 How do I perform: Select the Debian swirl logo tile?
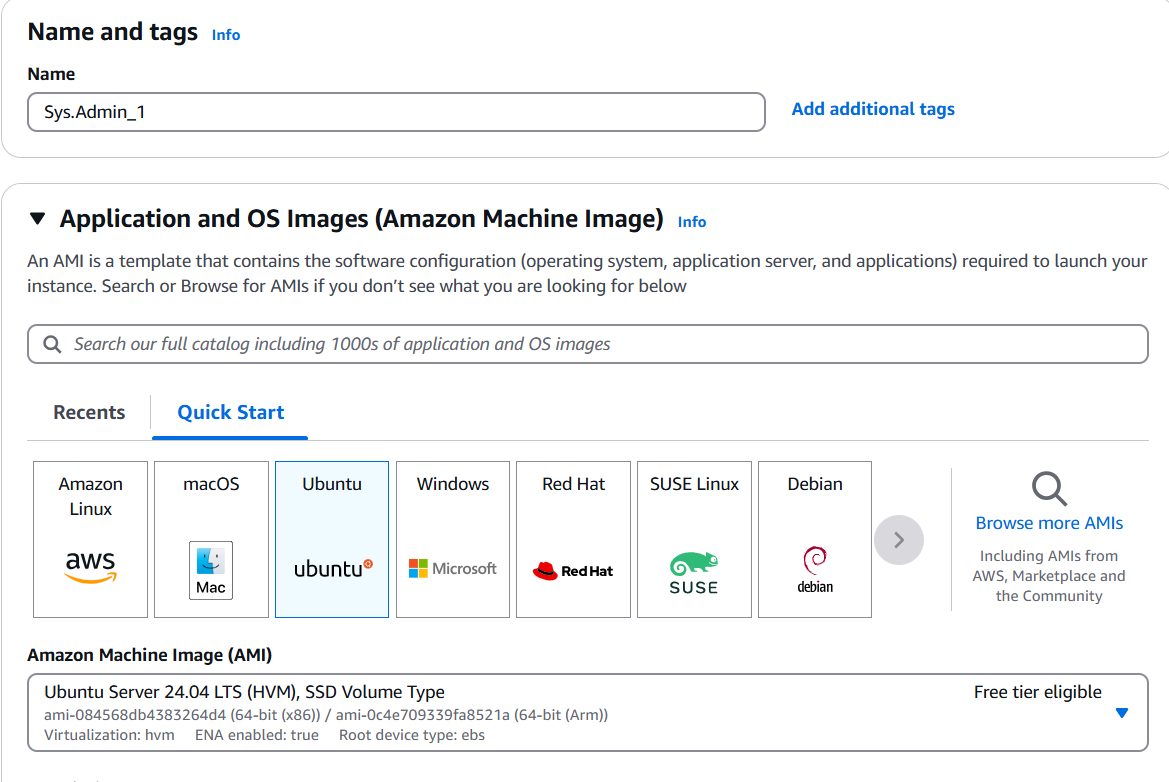(x=815, y=539)
